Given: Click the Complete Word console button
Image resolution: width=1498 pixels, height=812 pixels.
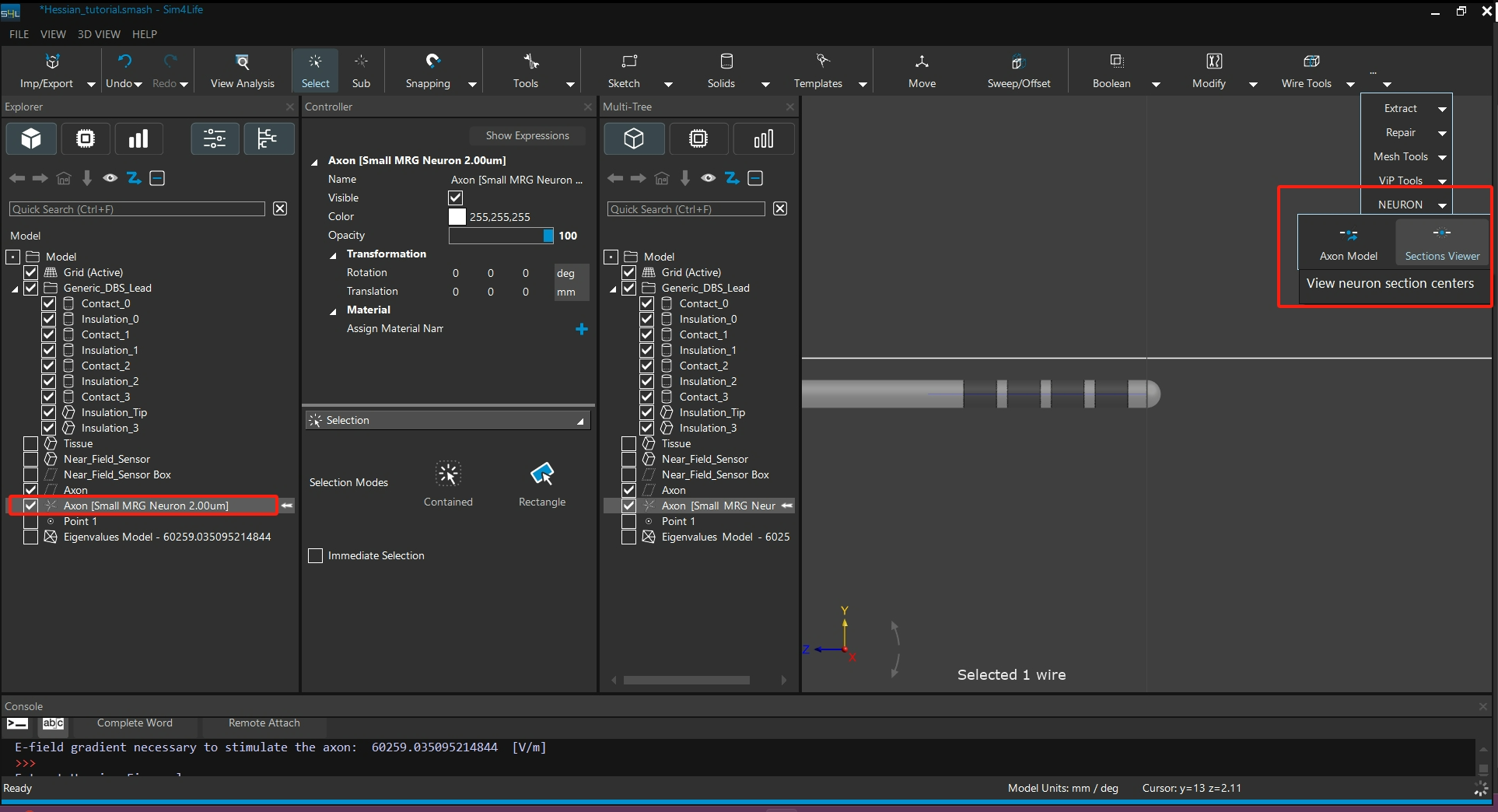Looking at the screenshot, I should tap(135, 723).
